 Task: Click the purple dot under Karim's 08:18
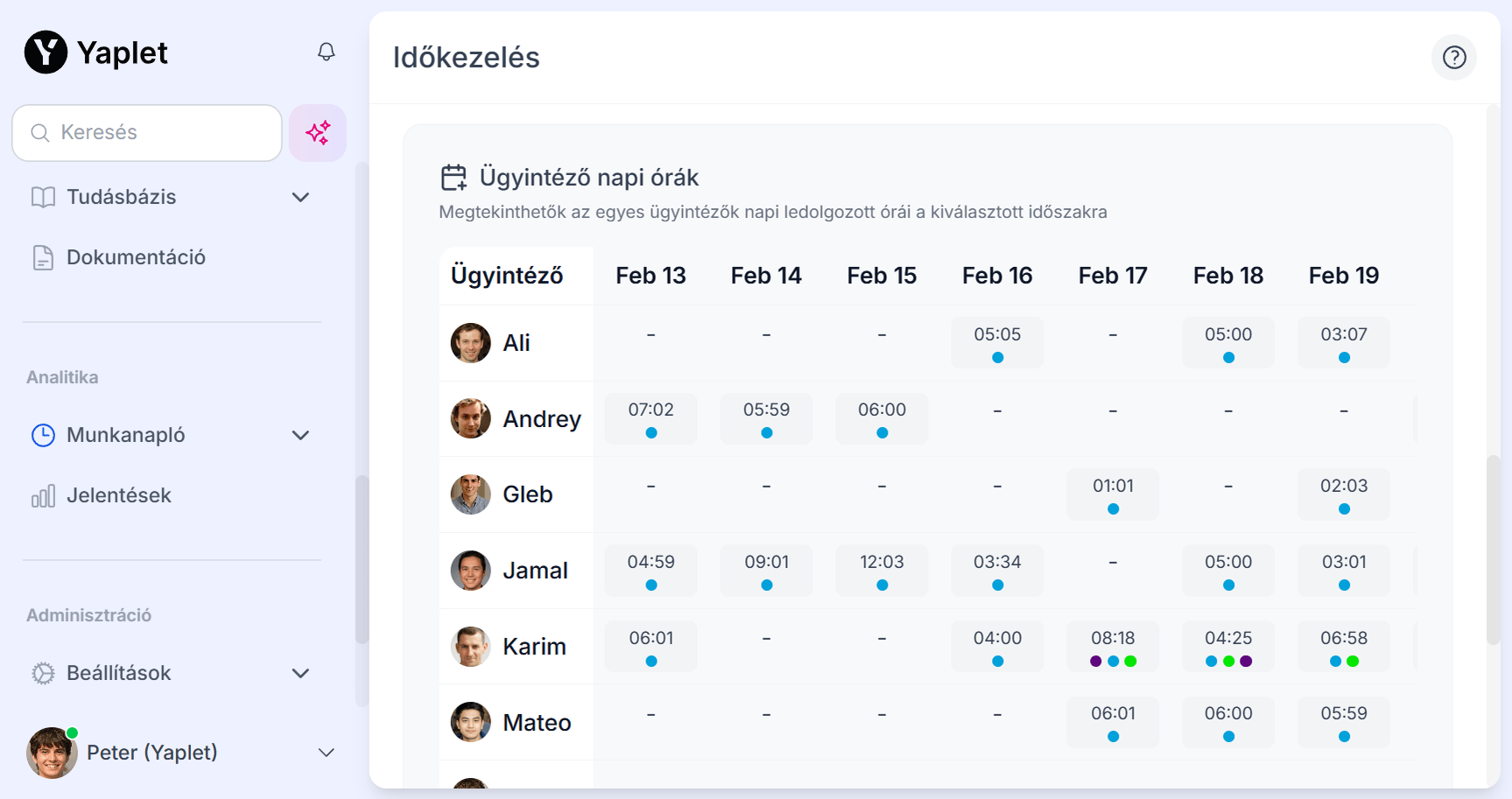(1095, 662)
